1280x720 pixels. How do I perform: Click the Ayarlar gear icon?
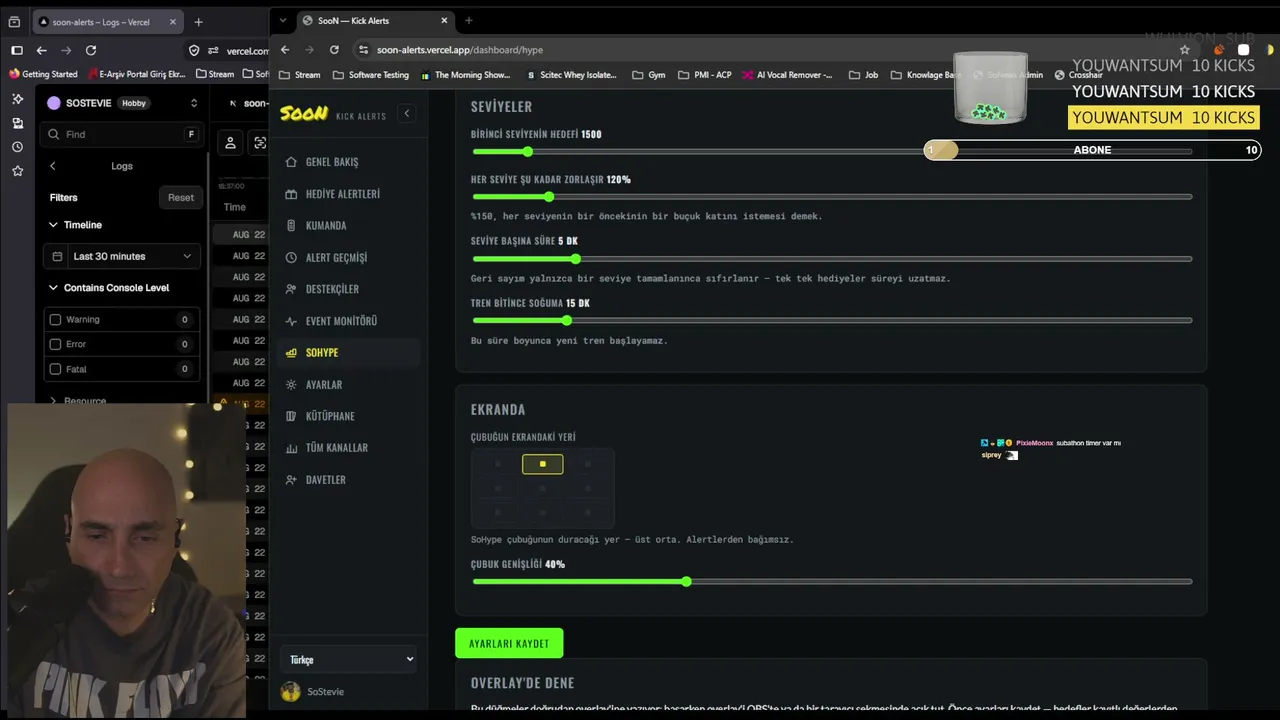pos(291,385)
